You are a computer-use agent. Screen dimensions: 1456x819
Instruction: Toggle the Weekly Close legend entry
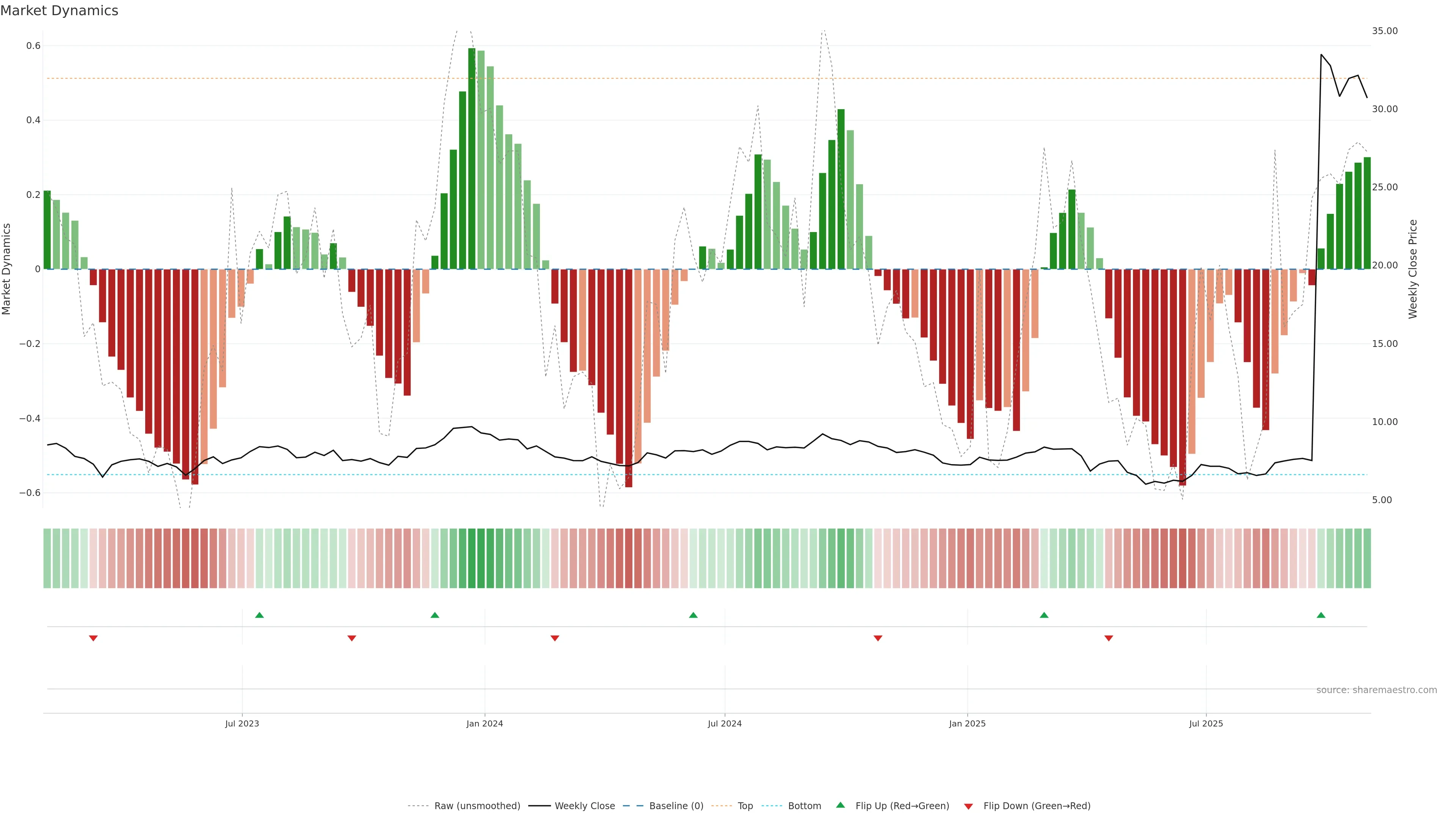[x=584, y=806]
